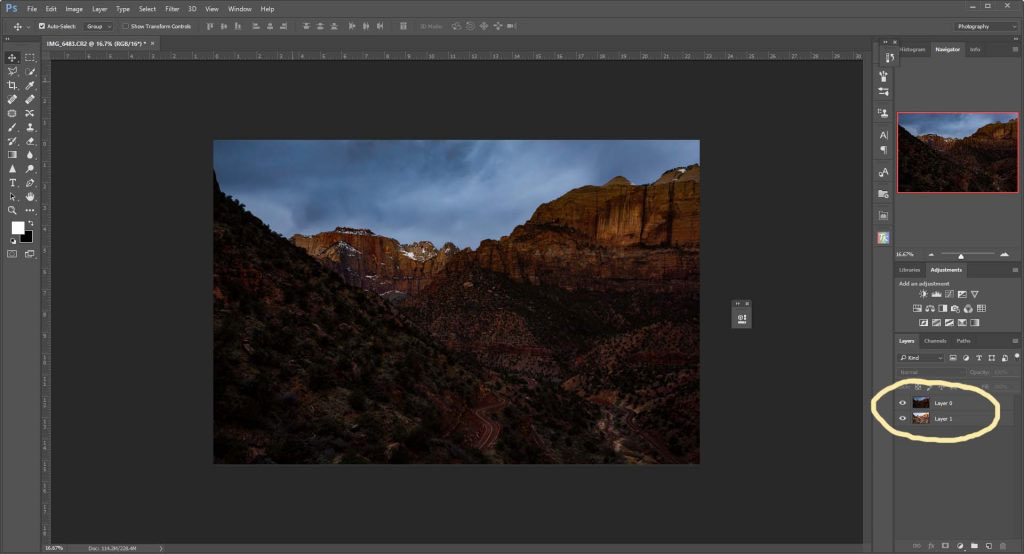Viewport: 1024px width, 554px height.
Task: Select the Horizontal Type tool
Action: [x=13, y=183]
